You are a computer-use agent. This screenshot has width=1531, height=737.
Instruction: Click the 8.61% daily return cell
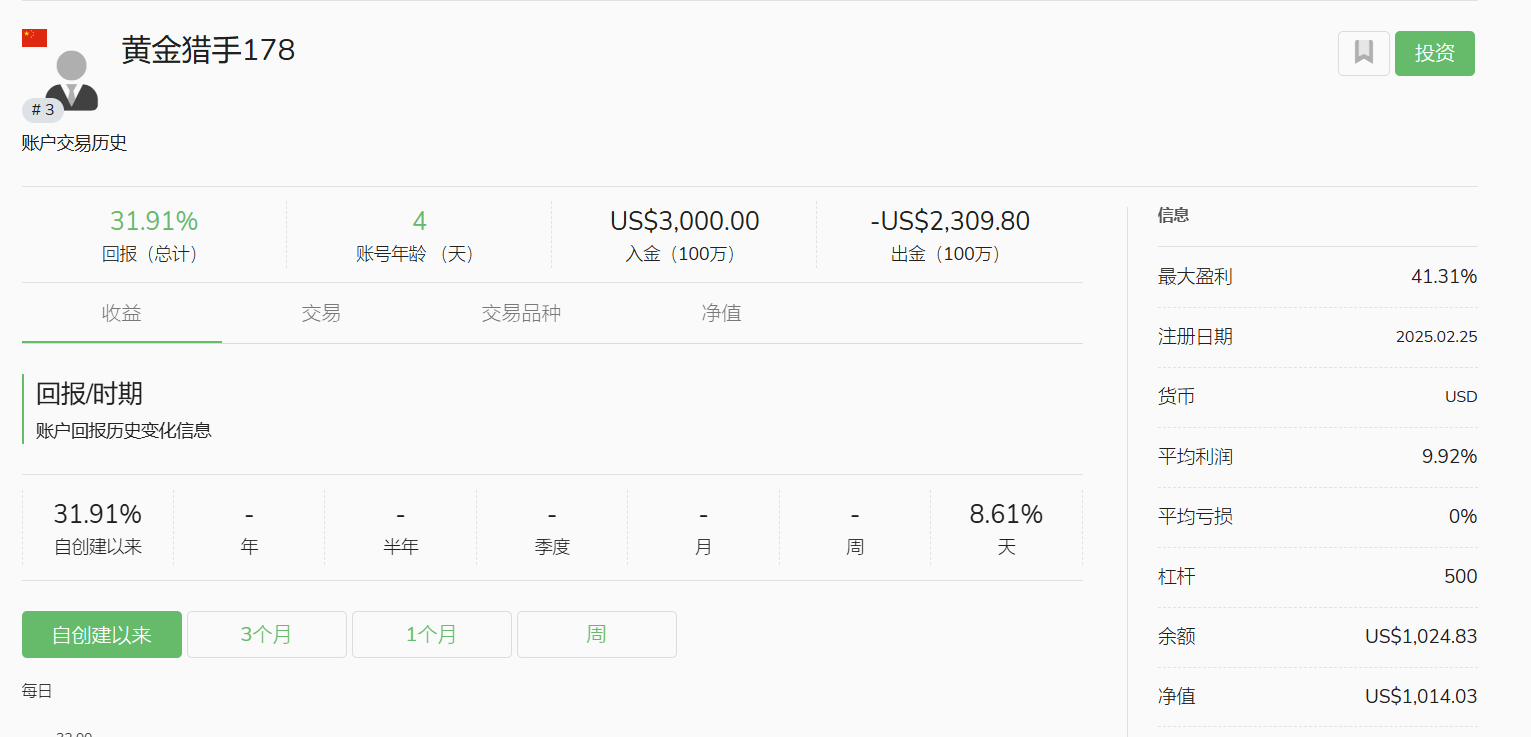coord(1006,515)
